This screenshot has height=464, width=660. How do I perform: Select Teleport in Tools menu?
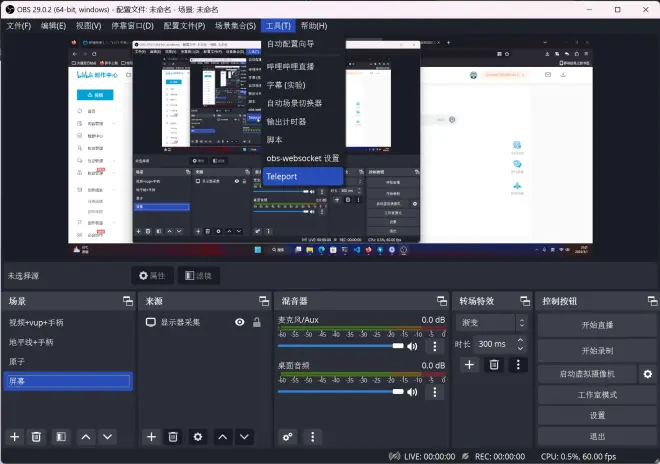[x=303, y=176]
